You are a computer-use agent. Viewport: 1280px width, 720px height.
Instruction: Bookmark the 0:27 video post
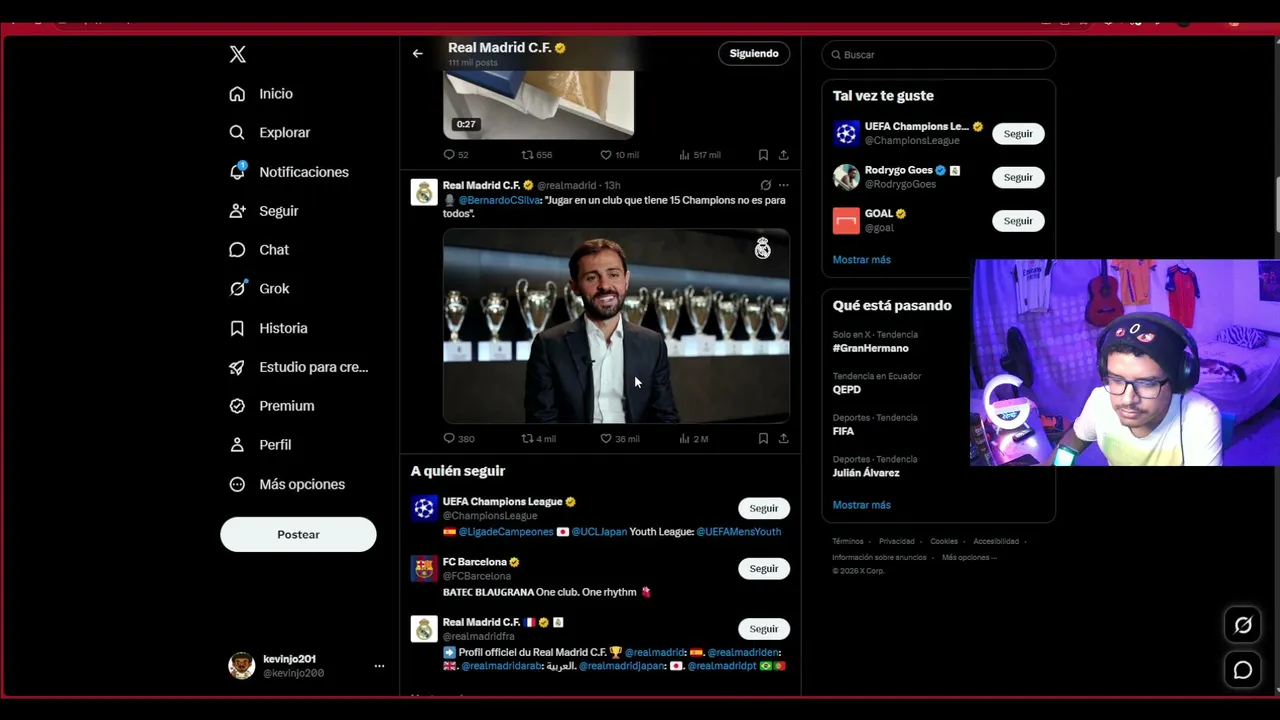763,155
